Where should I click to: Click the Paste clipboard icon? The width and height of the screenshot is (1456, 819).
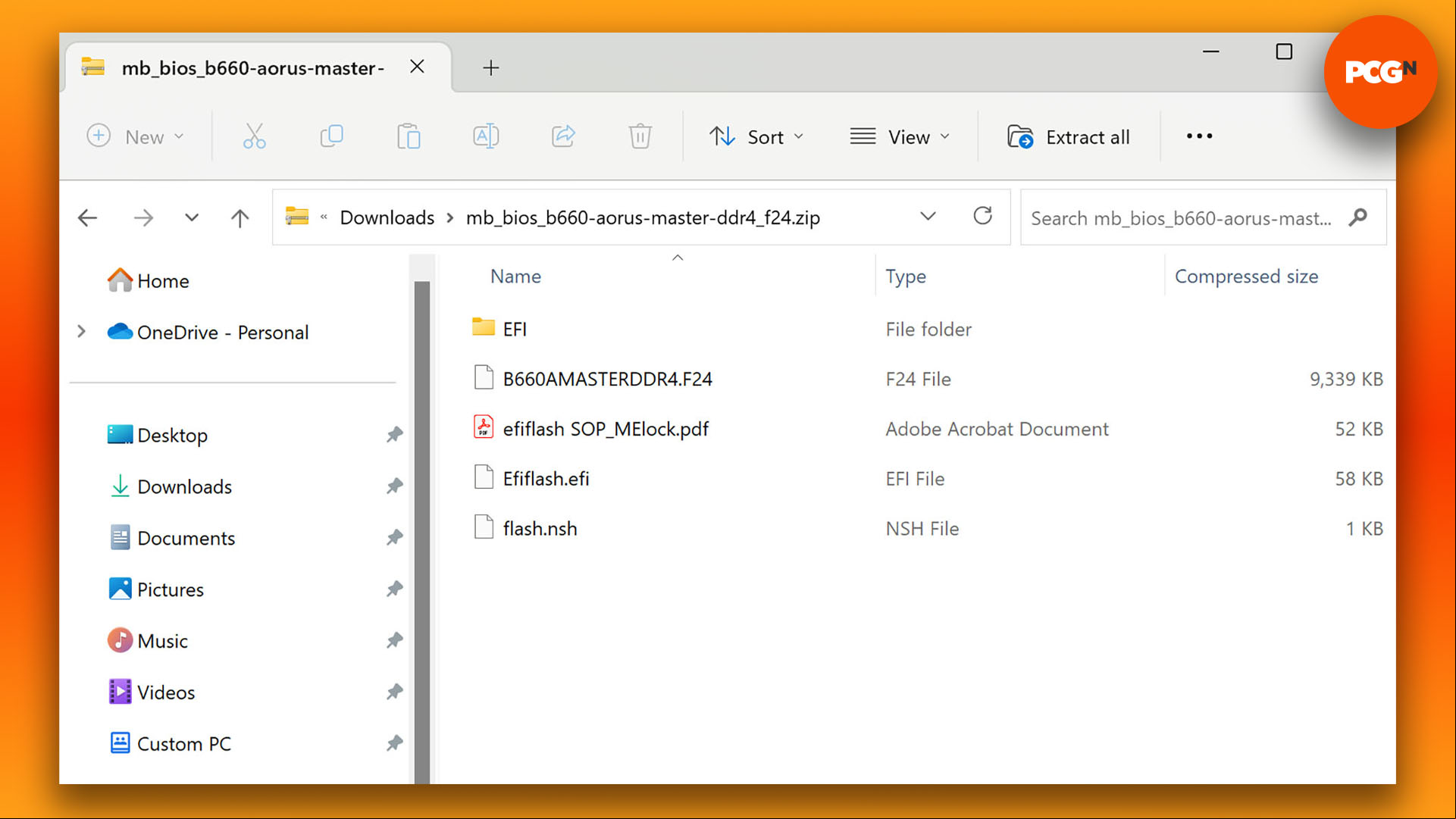click(409, 136)
